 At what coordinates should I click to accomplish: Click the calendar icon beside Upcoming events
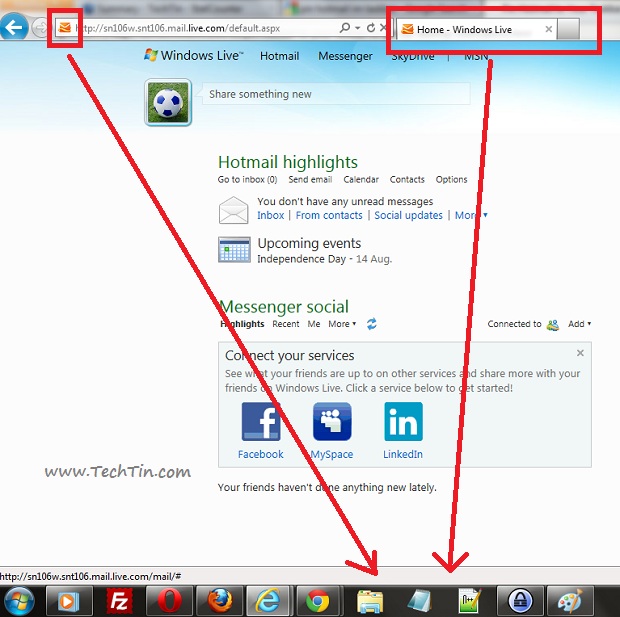pos(234,250)
